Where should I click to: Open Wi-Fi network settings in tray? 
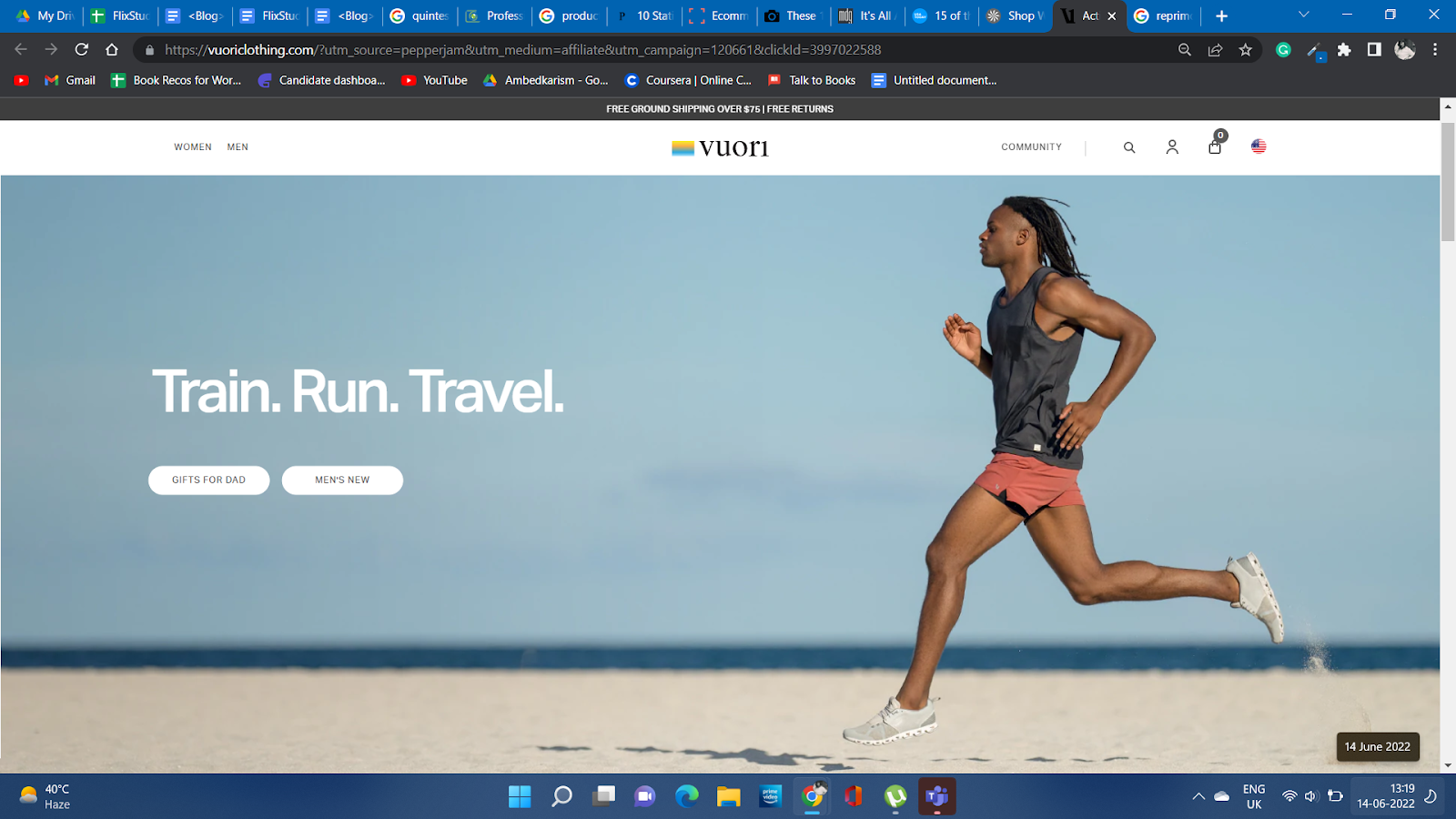(x=1289, y=796)
